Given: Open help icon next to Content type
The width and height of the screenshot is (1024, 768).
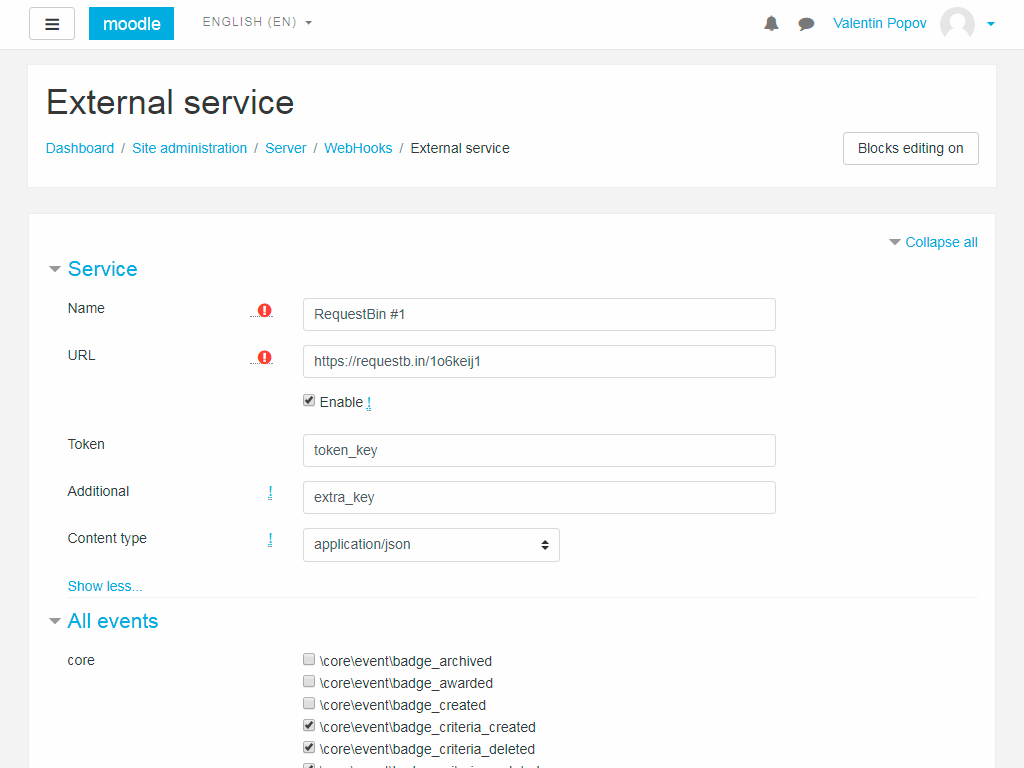Looking at the screenshot, I should (270, 540).
